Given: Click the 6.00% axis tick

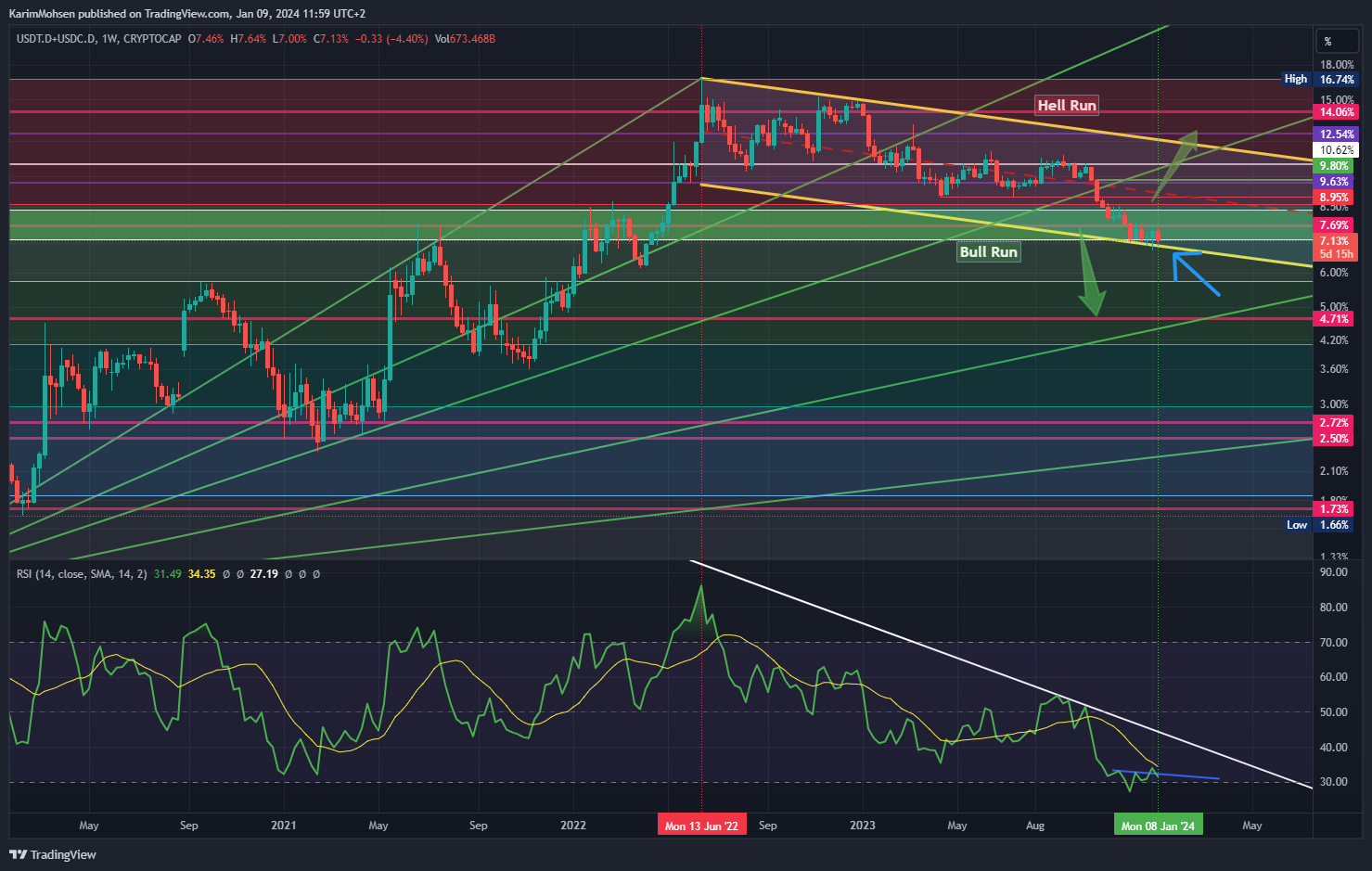Looking at the screenshot, I should 1334,273.
